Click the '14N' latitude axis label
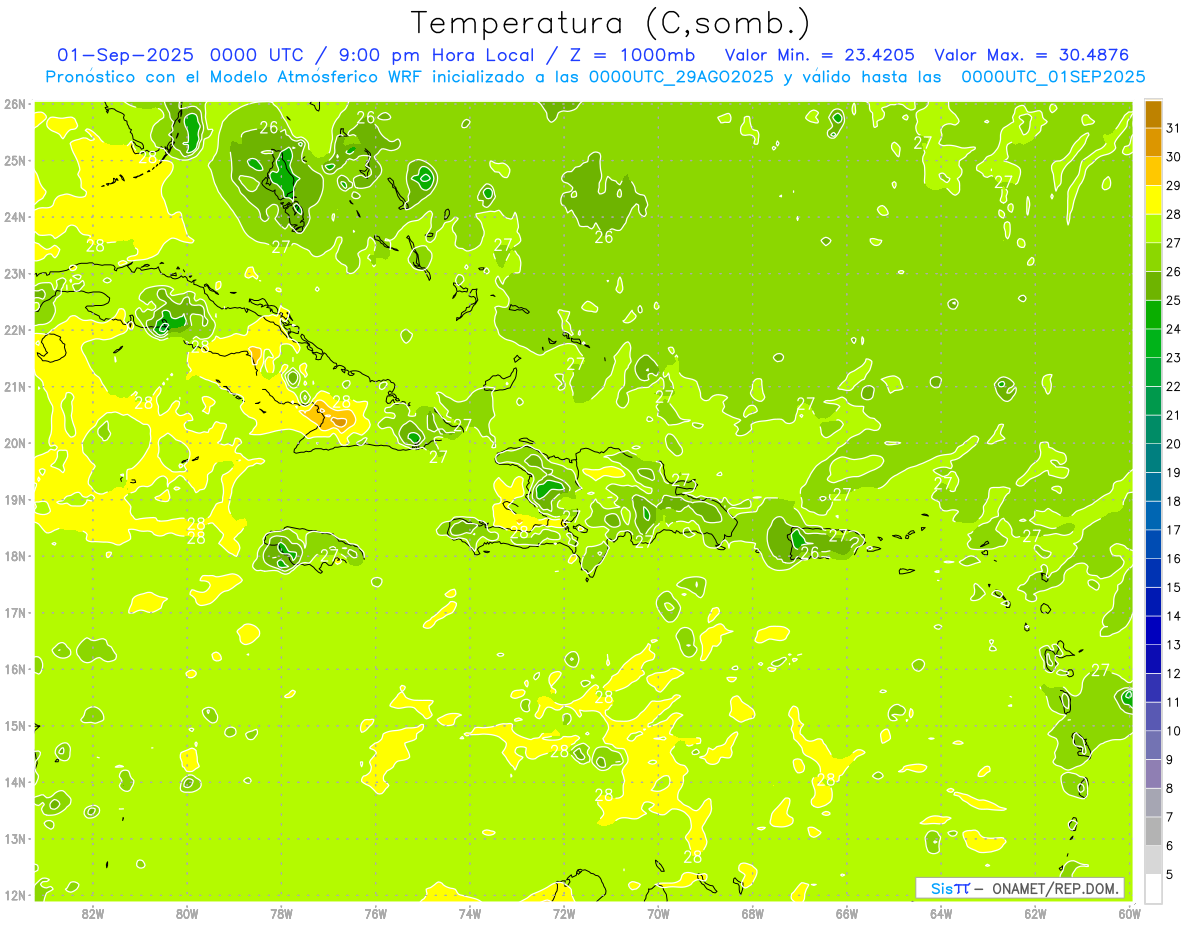The height and width of the screenshot is (927, 1200). coord(14,782)
